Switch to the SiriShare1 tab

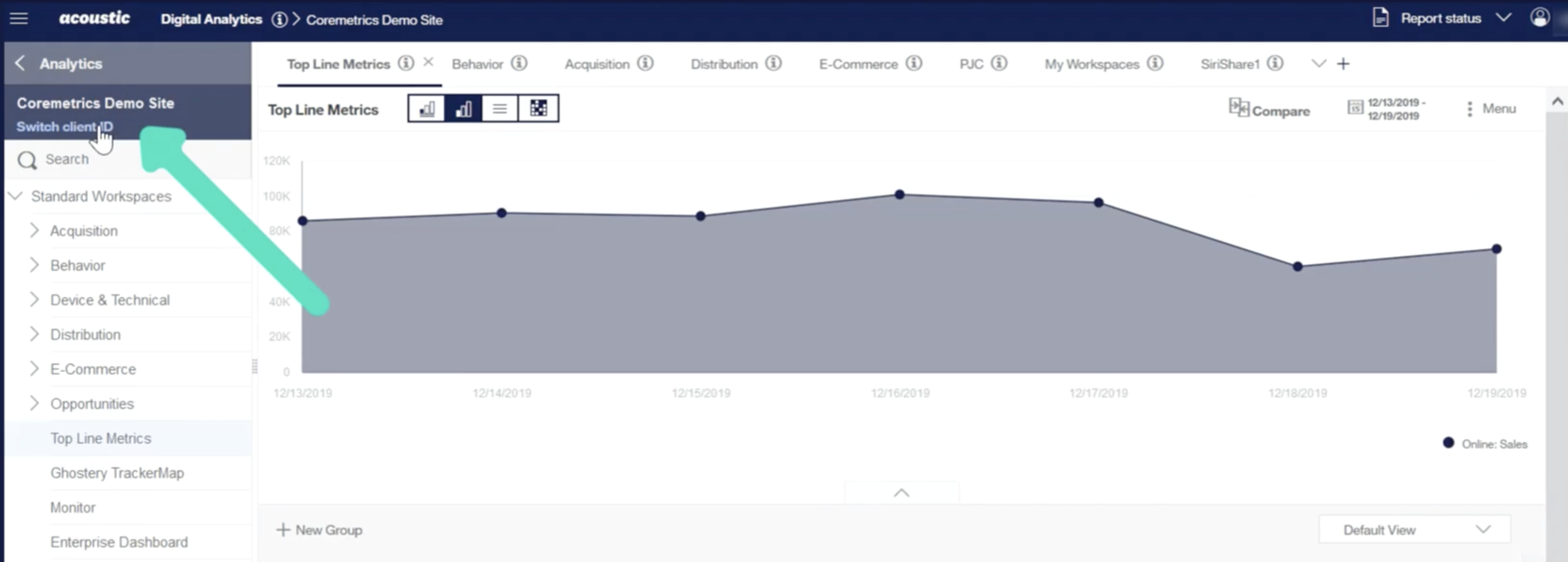tap(1230, 64)
